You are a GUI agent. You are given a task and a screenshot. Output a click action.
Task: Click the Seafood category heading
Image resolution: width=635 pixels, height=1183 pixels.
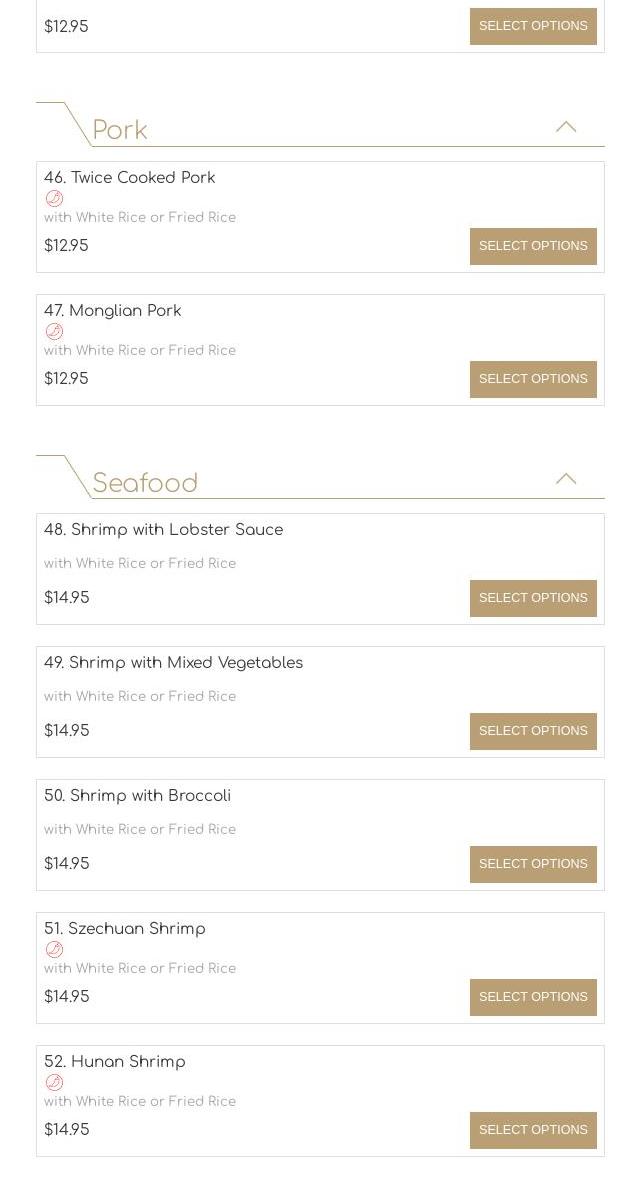pos(145,484)
